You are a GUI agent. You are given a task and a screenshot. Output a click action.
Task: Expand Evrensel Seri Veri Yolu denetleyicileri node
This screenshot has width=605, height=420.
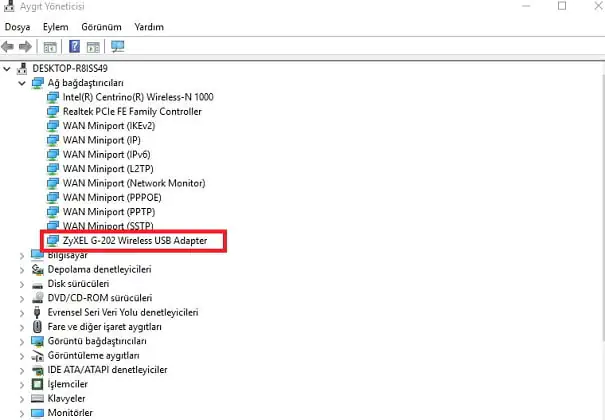22,313
